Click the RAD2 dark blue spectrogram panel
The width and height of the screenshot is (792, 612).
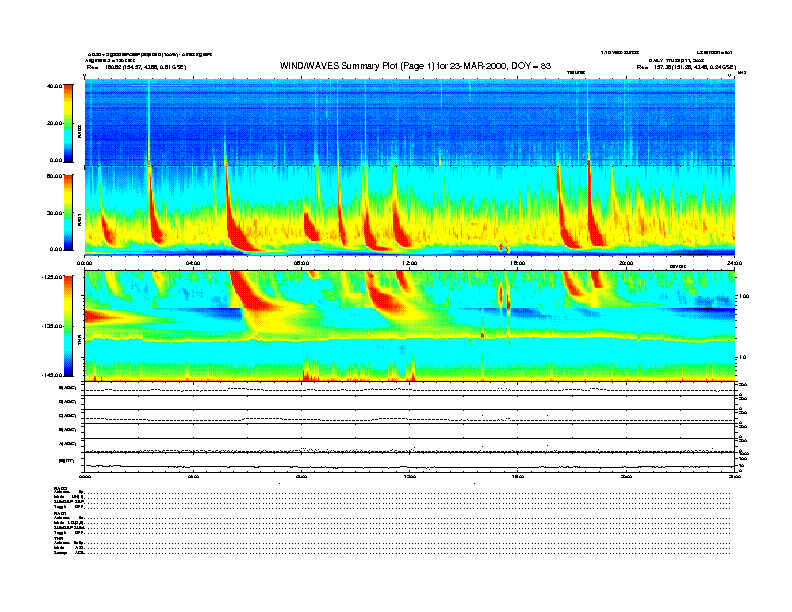(410, 122)
